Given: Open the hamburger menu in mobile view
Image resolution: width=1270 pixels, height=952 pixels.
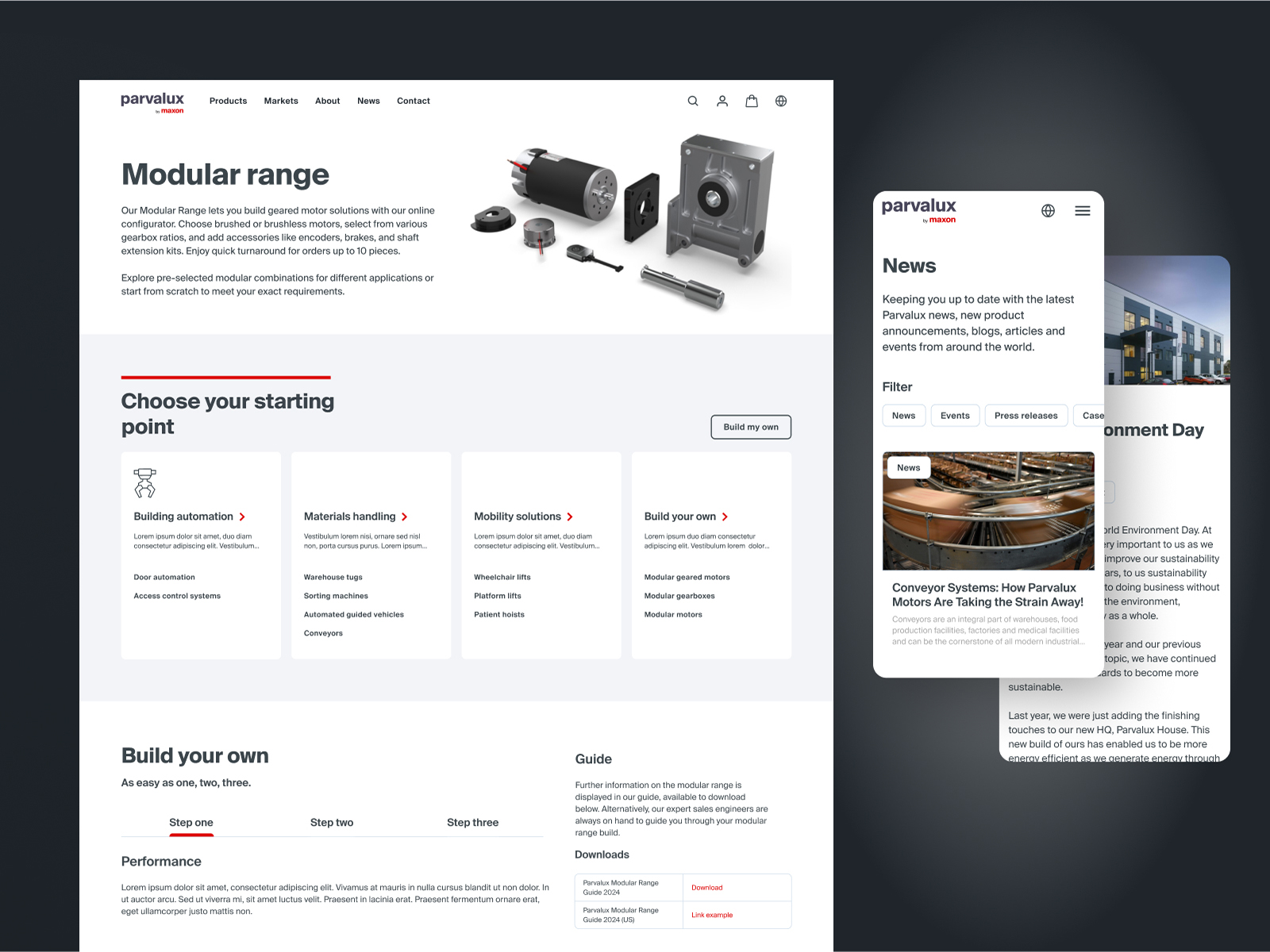Looking at the screenshot, I should (x=1083, y=210).
